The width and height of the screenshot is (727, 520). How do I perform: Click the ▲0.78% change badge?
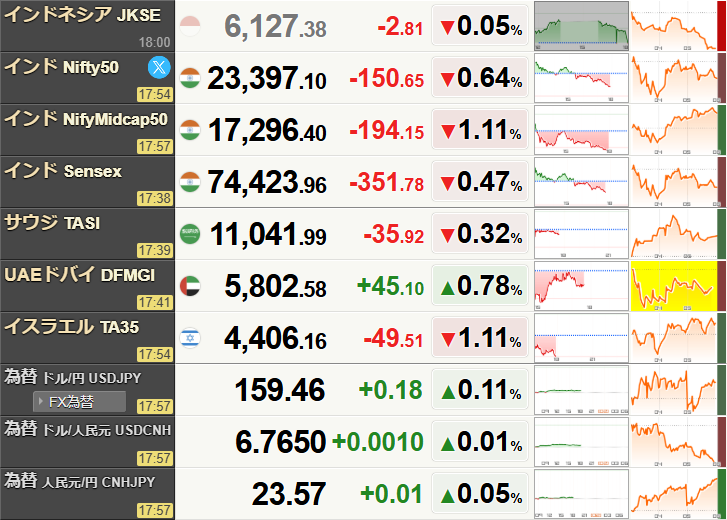point(480,285)
